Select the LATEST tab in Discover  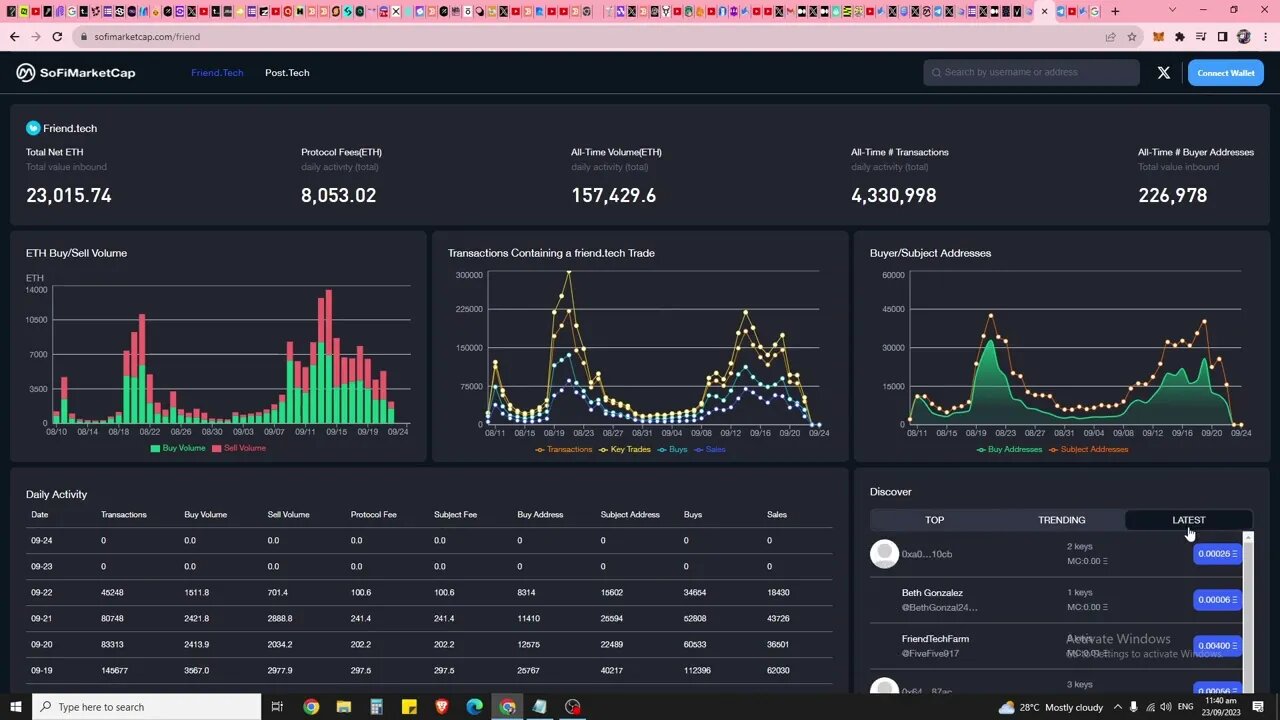[x=1189, y=520]
